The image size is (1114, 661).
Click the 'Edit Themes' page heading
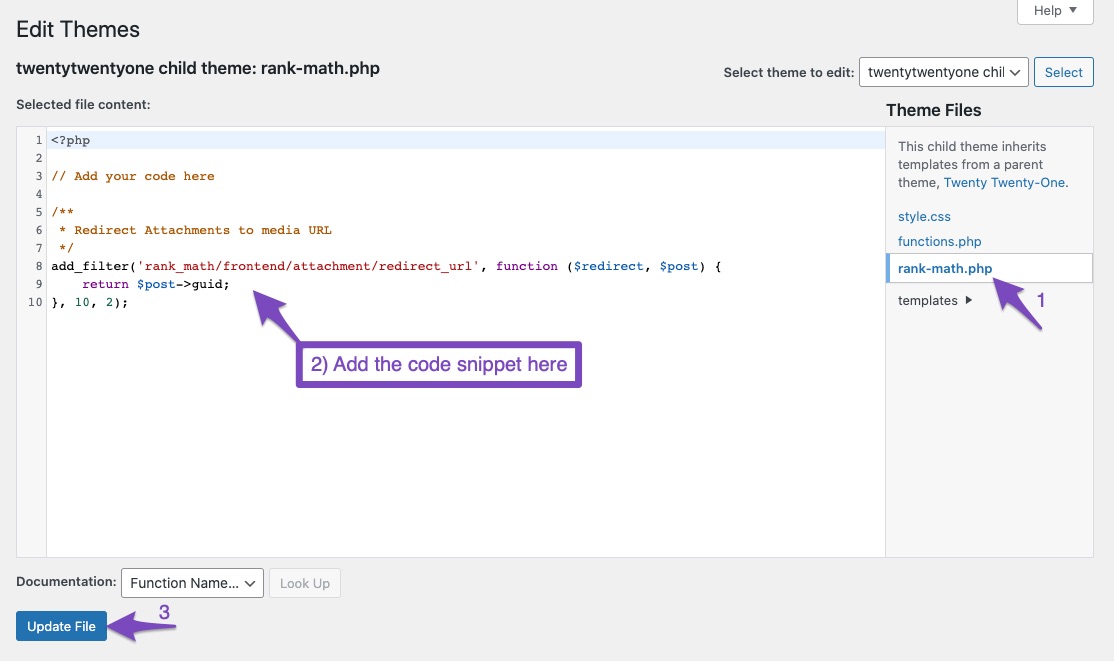click(x=78, y=29)
